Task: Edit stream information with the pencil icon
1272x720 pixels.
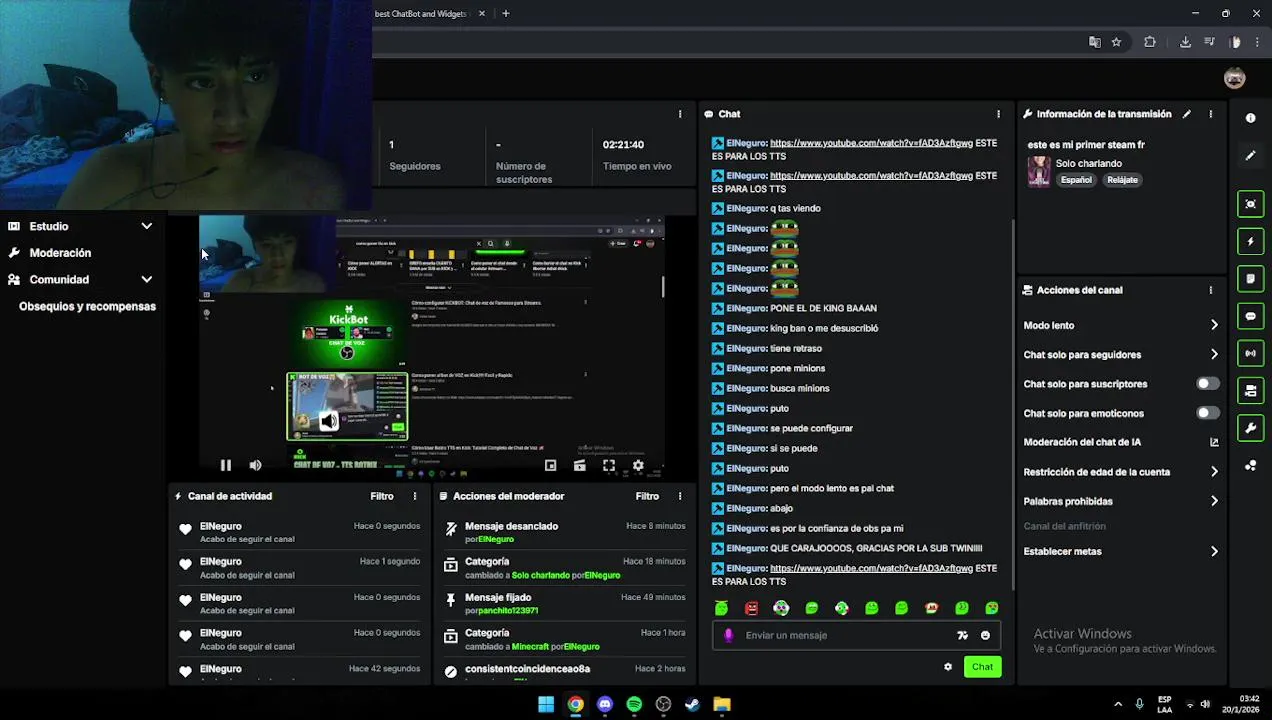Action: tap(1187, 114)
